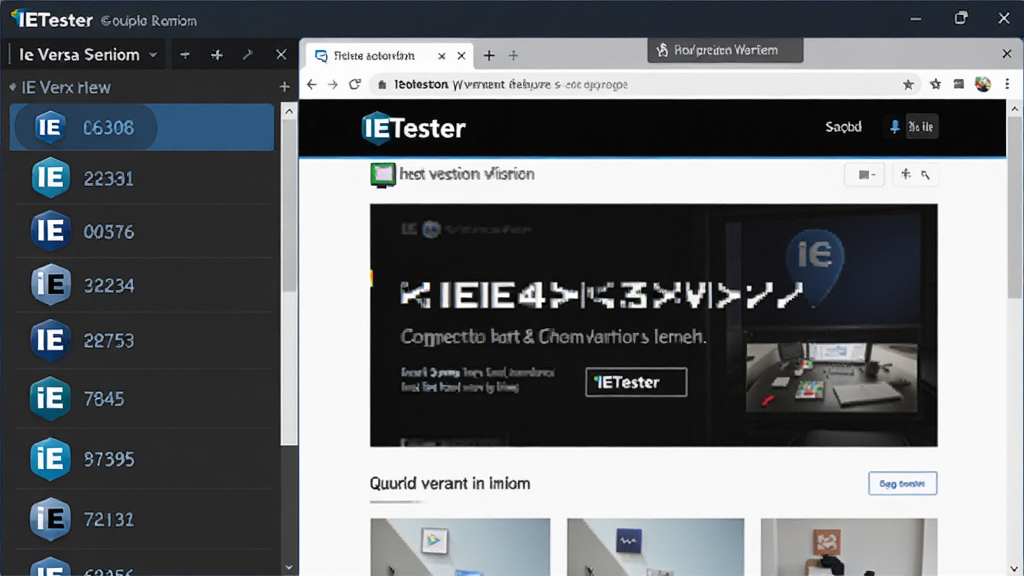Click the lock icon in address bar
1024x576 pixels.
382,84
